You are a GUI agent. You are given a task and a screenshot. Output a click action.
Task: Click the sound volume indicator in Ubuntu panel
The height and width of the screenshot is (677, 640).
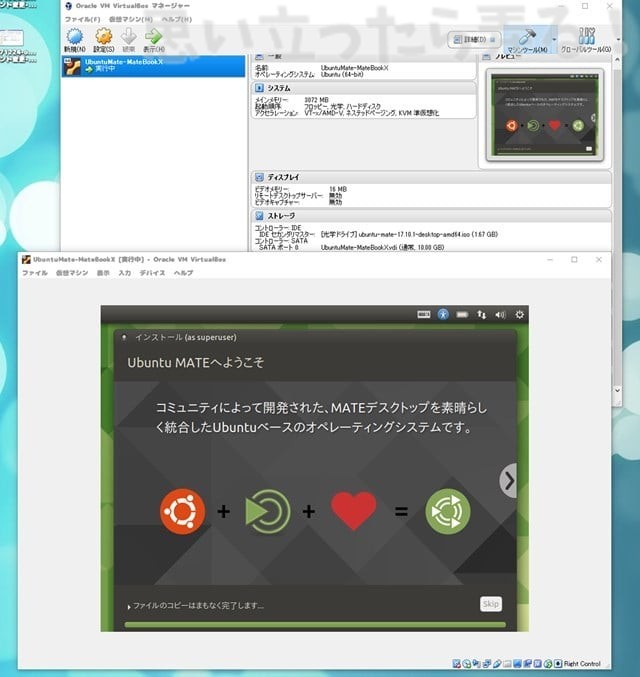[x=501, y=315]
